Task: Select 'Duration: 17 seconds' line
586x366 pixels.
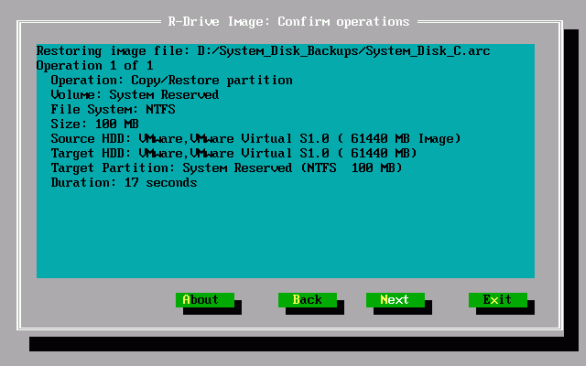Action: pyautogui.click(x=124, y=183)
